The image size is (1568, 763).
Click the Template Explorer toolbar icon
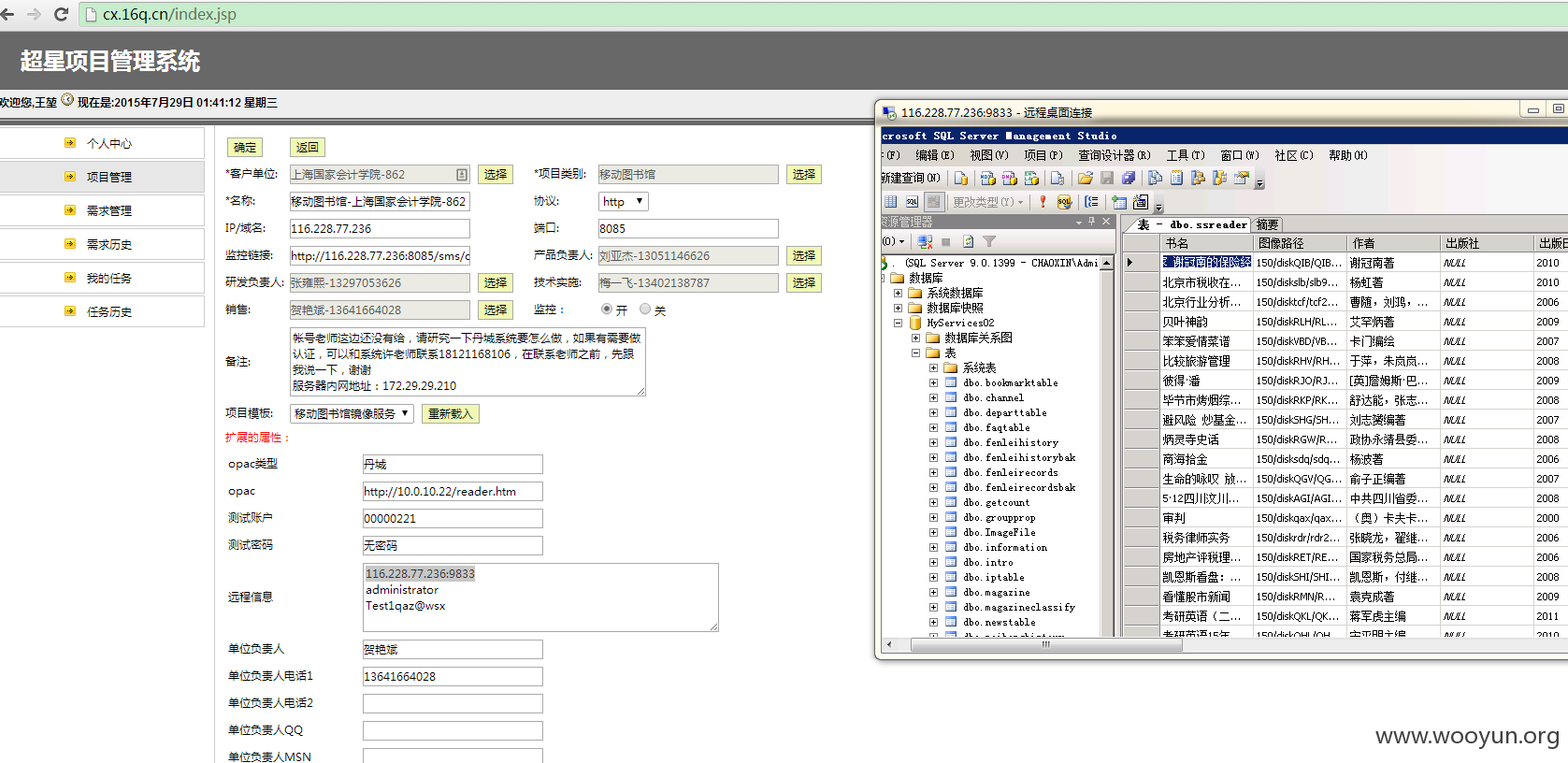coord(1219,178)
